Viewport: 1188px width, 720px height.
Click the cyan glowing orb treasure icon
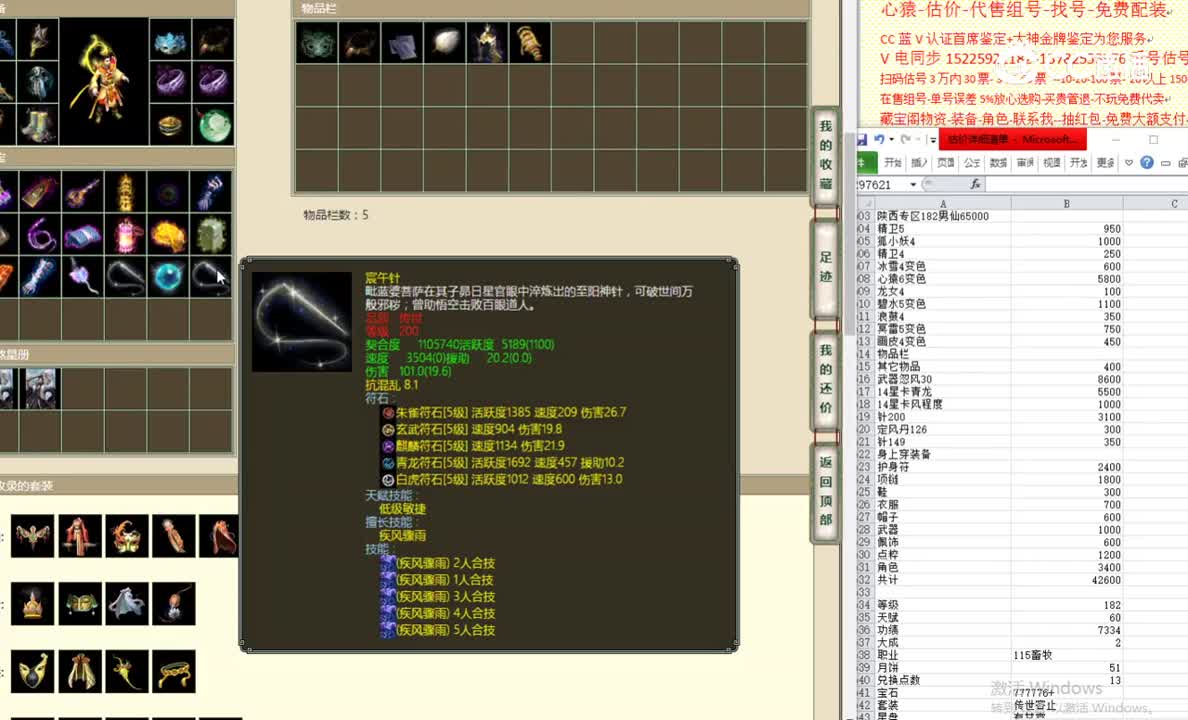pyautogui.click(x=169, y=277)
